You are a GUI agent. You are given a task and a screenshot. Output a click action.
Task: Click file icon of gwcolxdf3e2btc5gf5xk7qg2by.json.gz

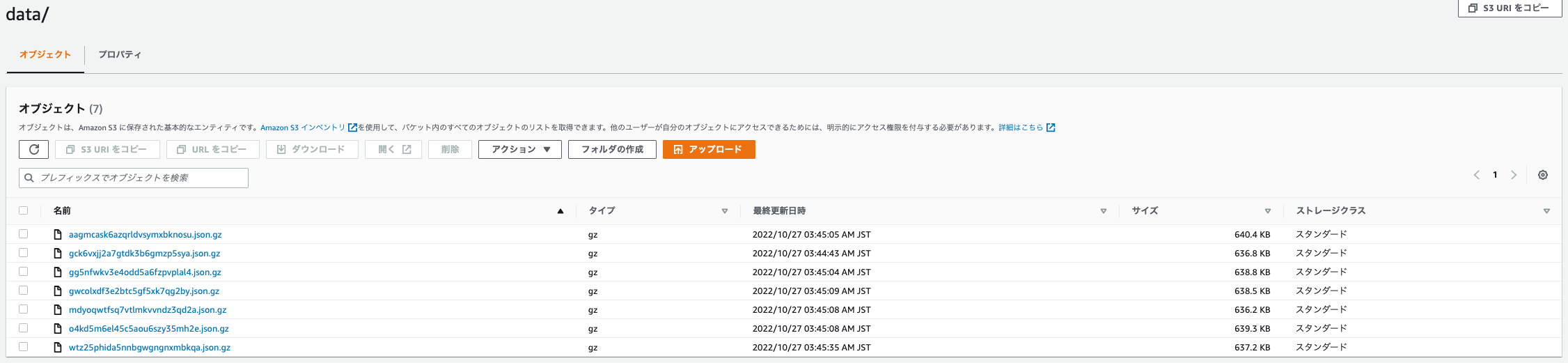click(x=58, y=291)
